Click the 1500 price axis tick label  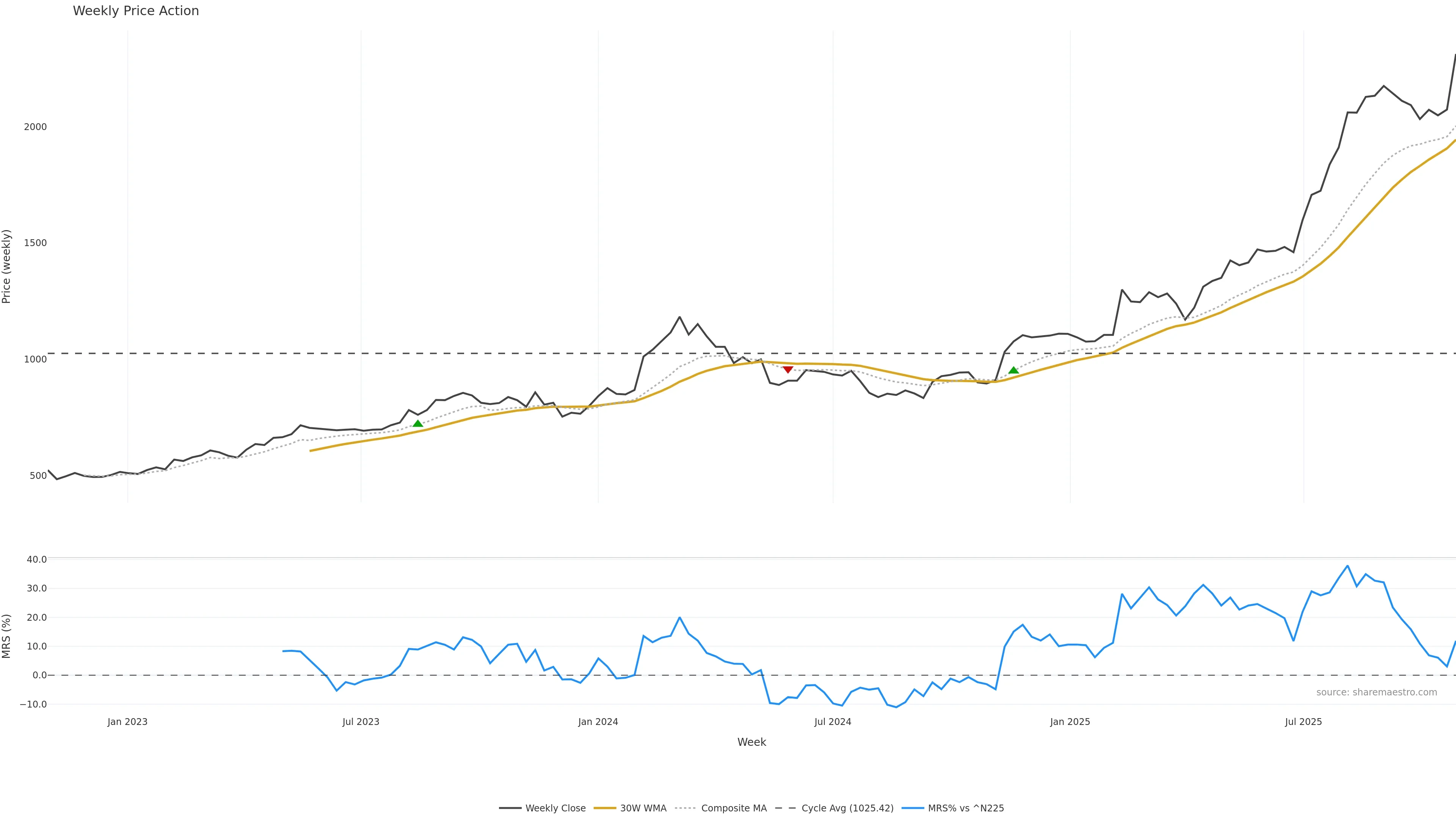(x=35, y=243)
